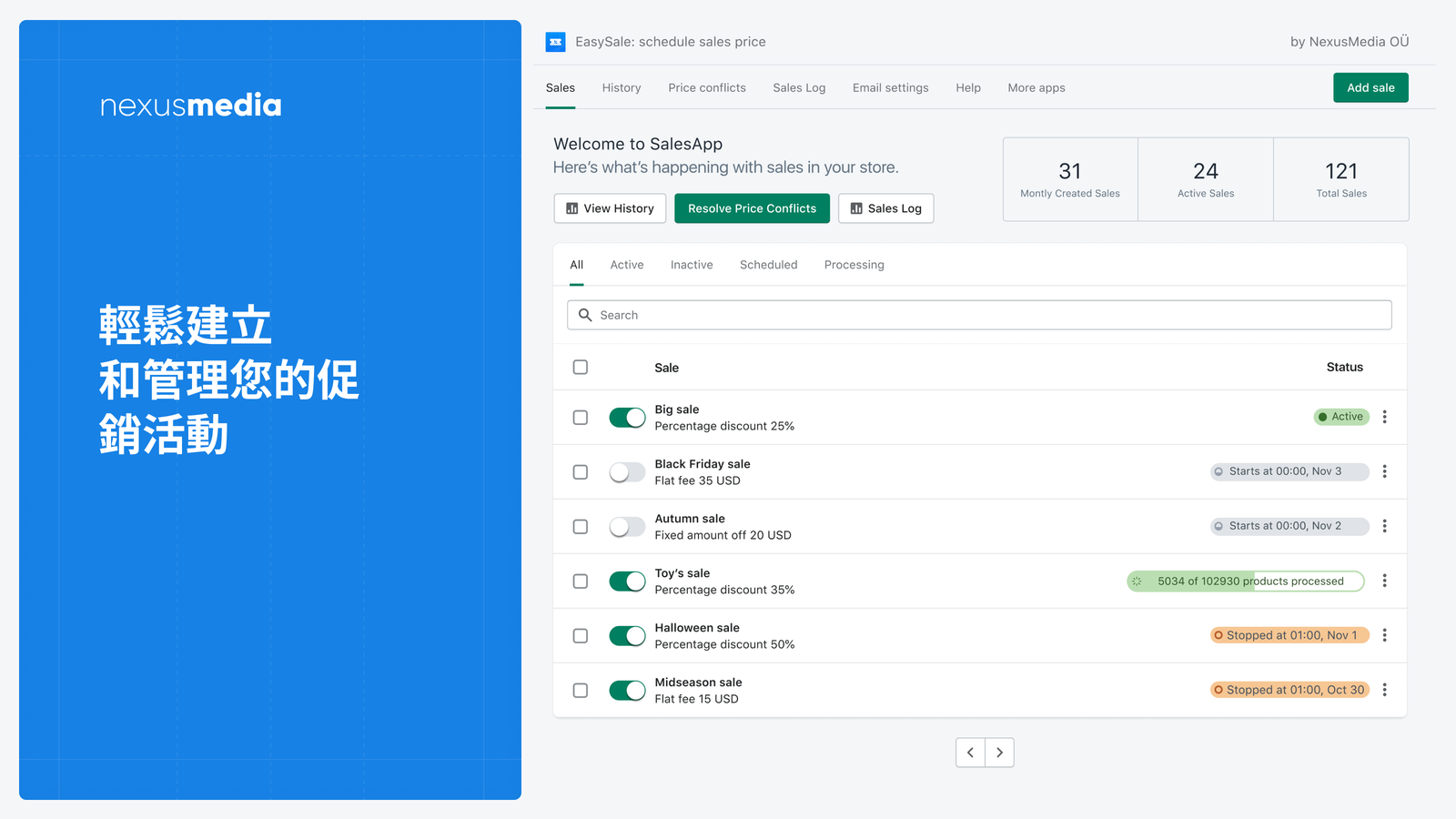The height and width of the screenshot is (819, 1456).
Task: Disable the Big sale toggle
Action: [x=627, y=418]
